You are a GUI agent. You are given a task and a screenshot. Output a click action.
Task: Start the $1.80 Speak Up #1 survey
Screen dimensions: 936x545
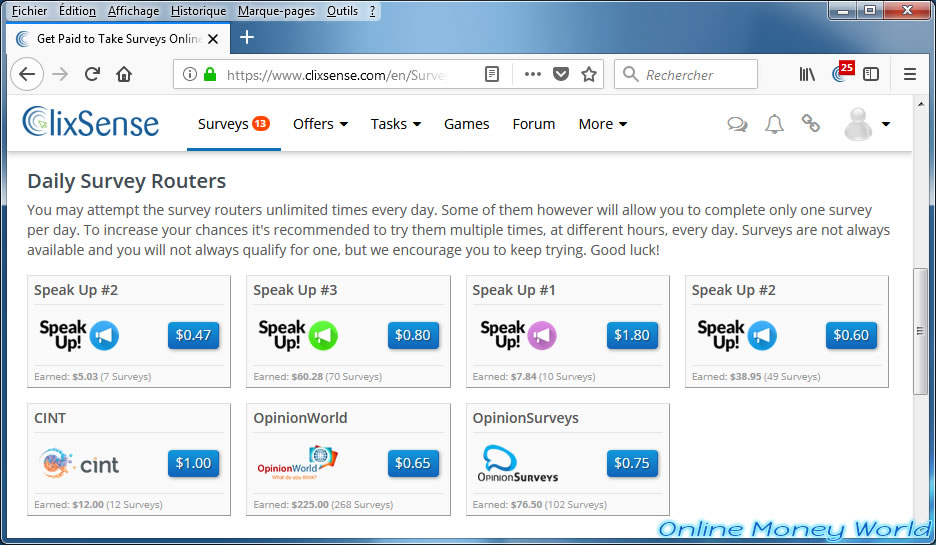pos(632,335)
